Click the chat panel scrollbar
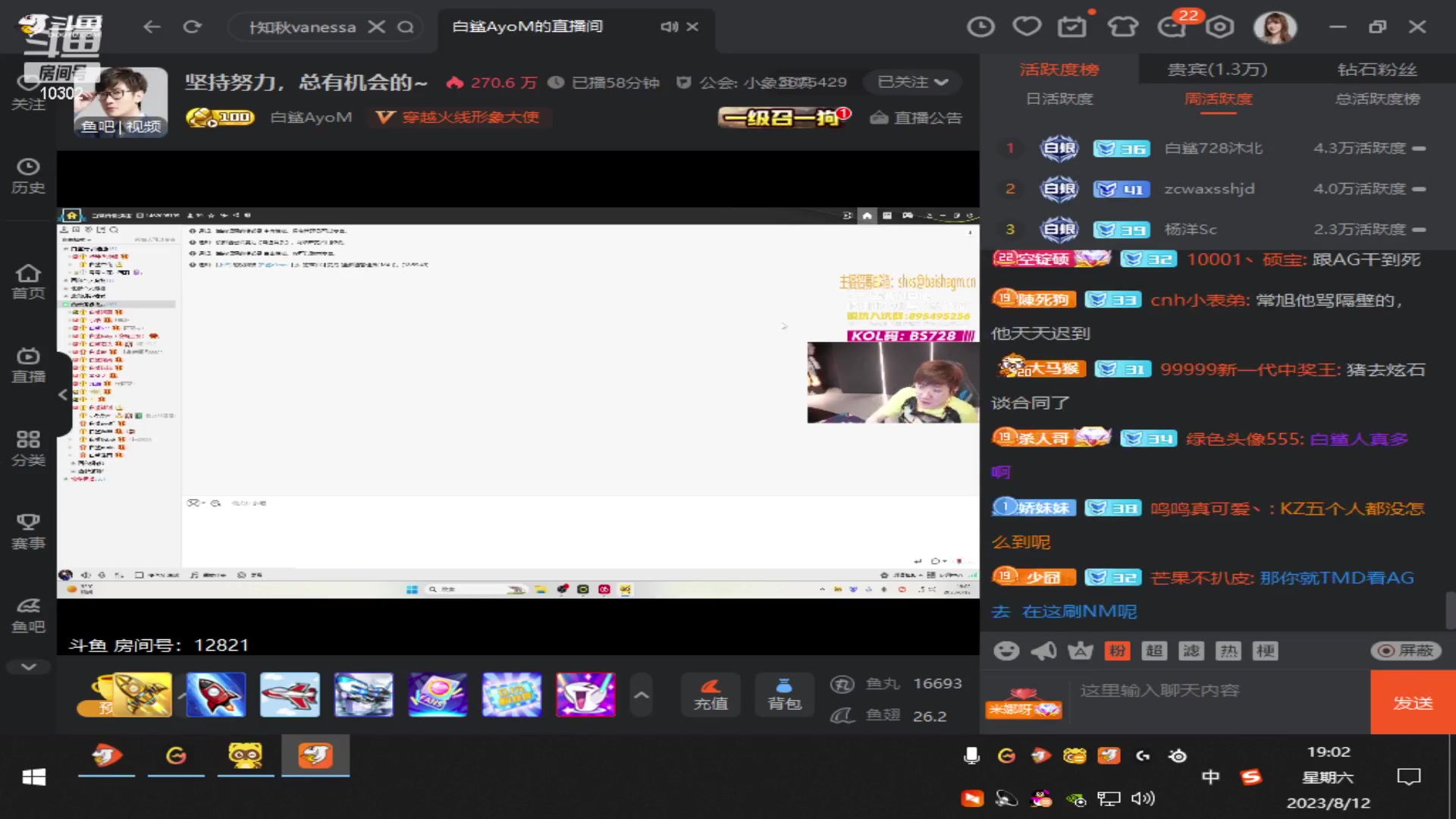This screenshot has height=819, width=1456. pyautogui.click(x=1450, y=610)
